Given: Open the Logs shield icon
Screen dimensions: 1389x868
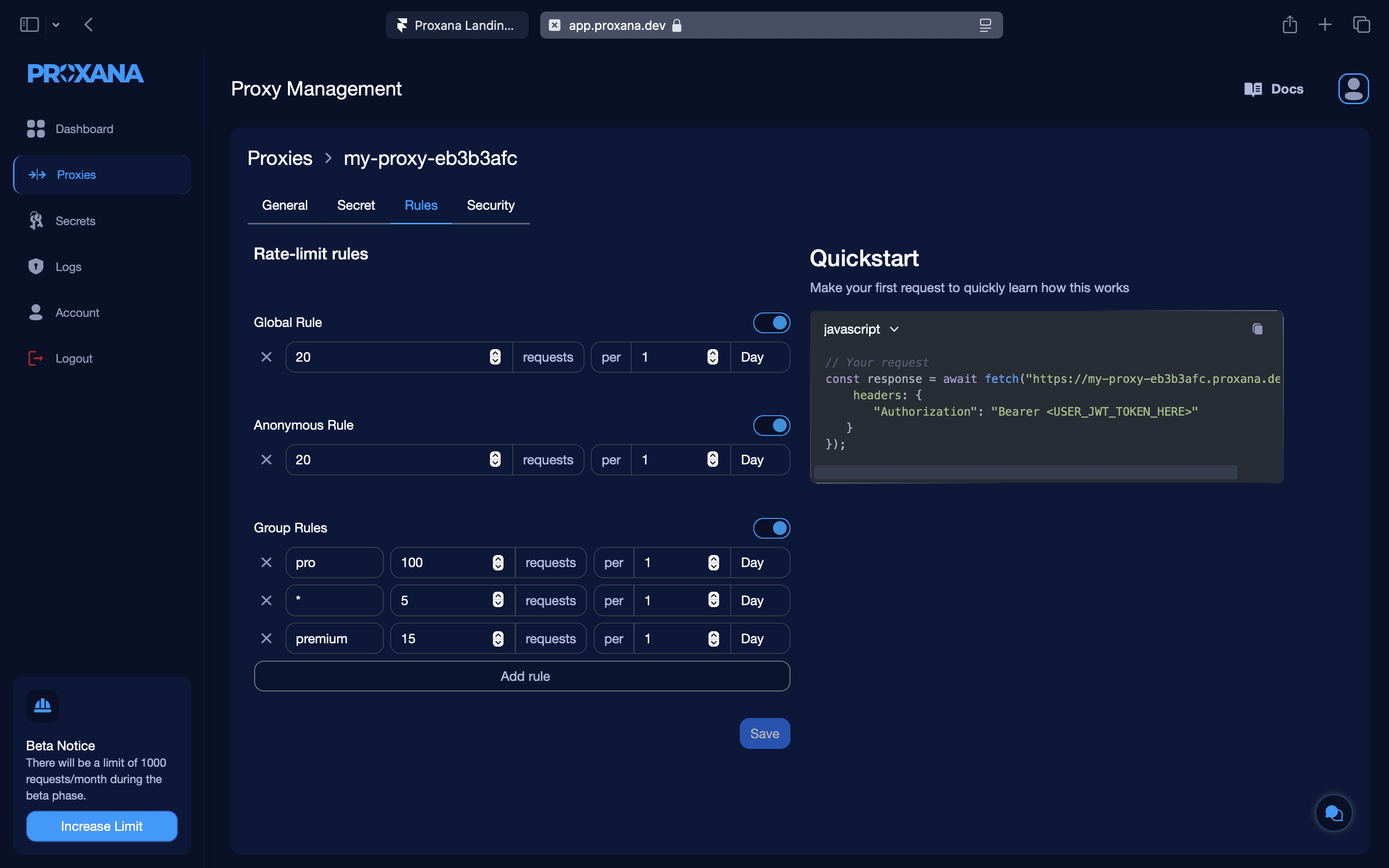Looking at the screenshot, I should tap(36, 266).
